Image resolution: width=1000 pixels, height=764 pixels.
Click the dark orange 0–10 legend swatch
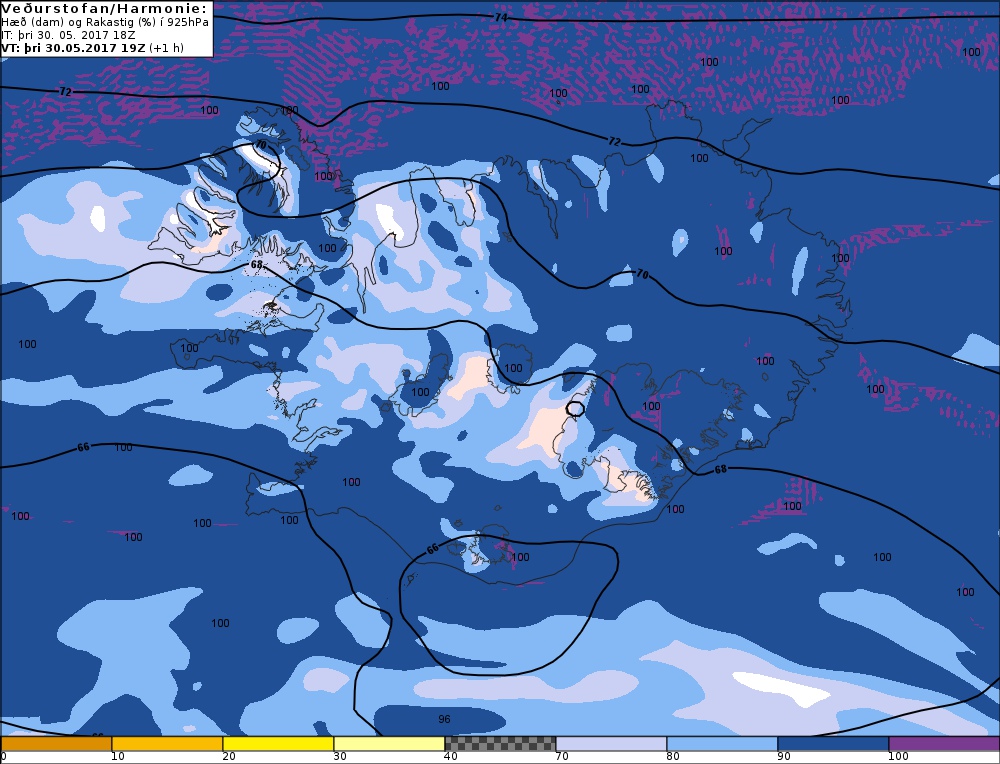point(56,744)
